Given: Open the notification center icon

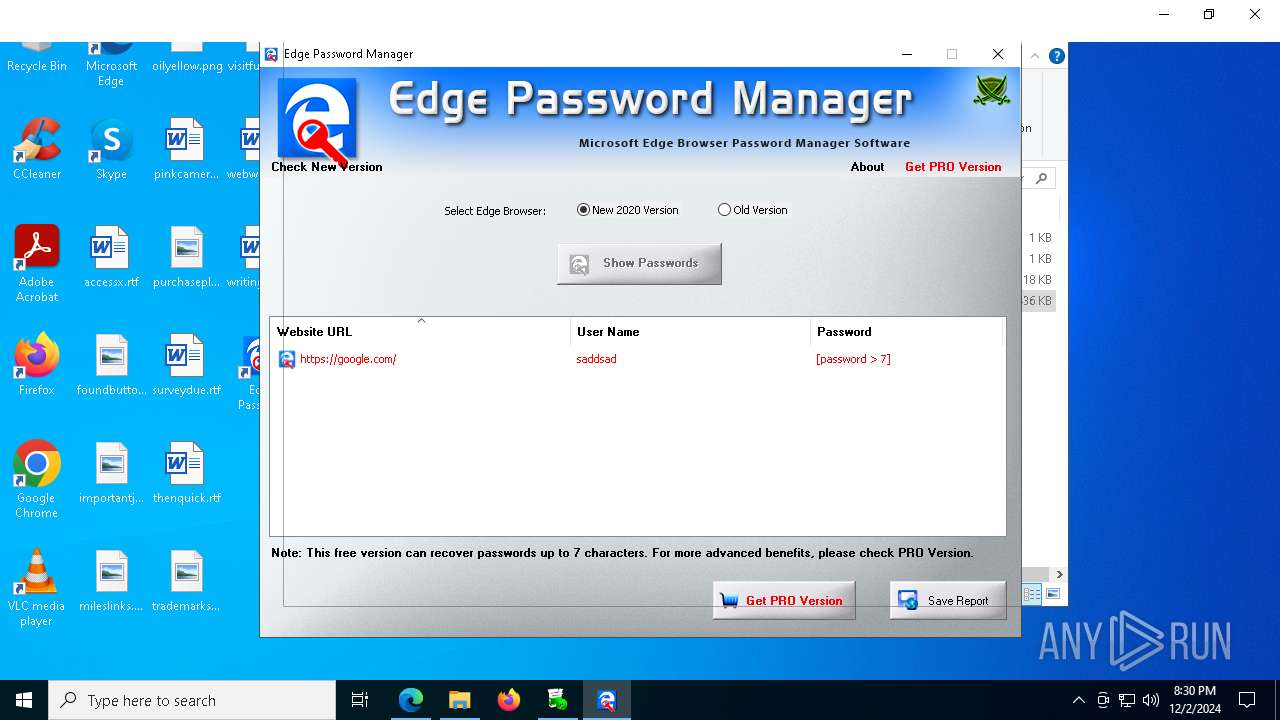Looking at the screenshot, I should (x=1247, y=700).
